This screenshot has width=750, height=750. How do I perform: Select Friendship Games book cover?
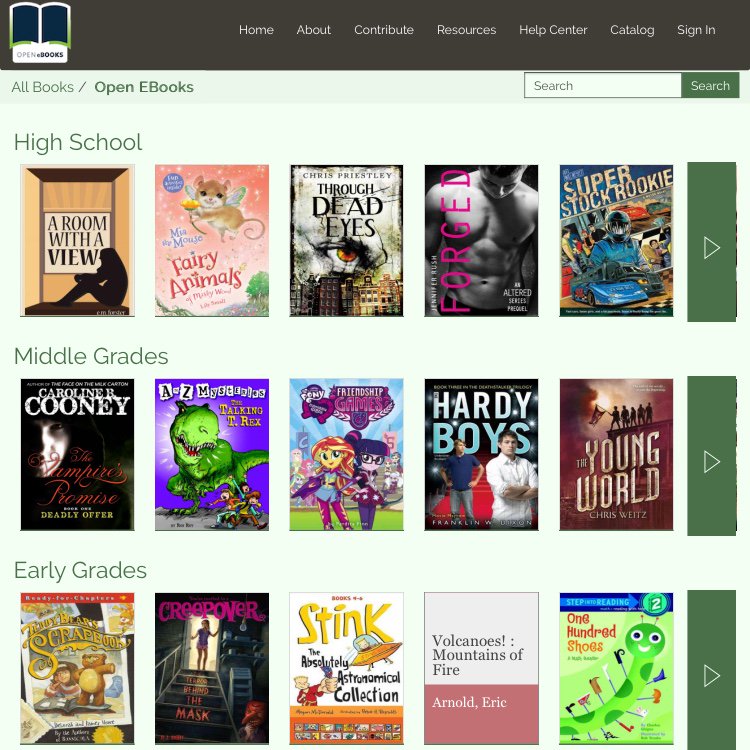click(346, 454)
